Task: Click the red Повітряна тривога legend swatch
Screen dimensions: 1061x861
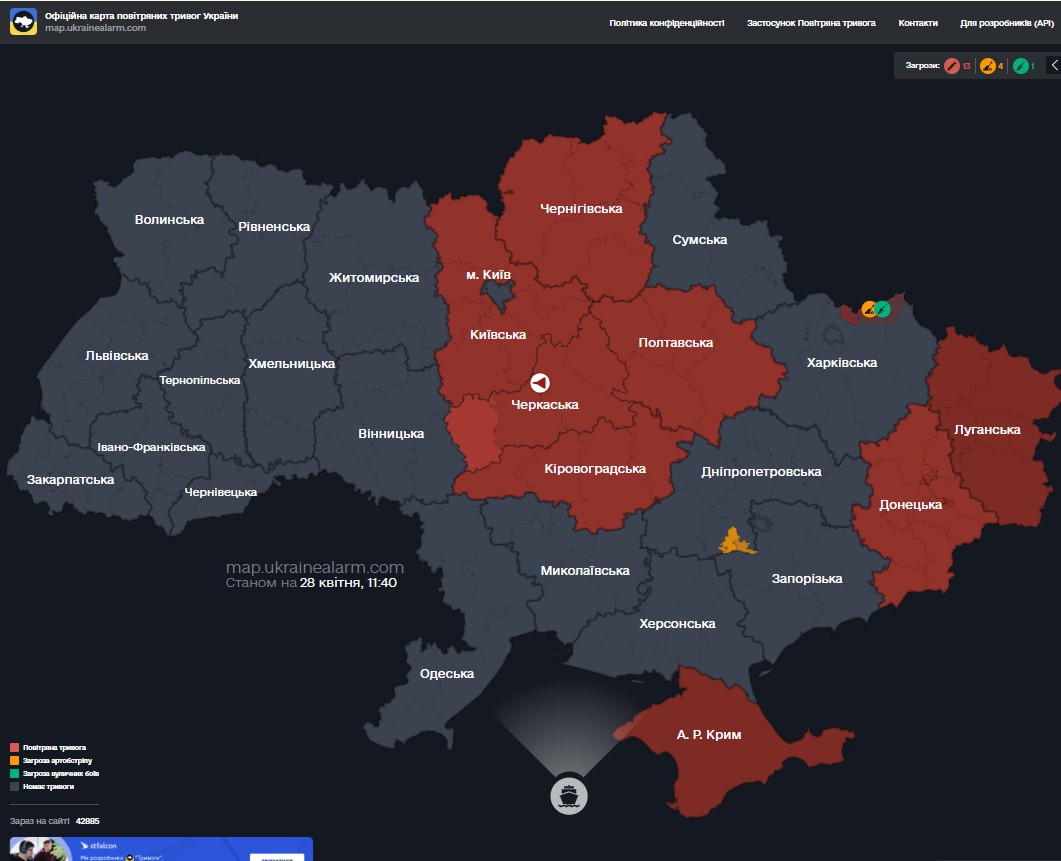Action: point(14,747)
